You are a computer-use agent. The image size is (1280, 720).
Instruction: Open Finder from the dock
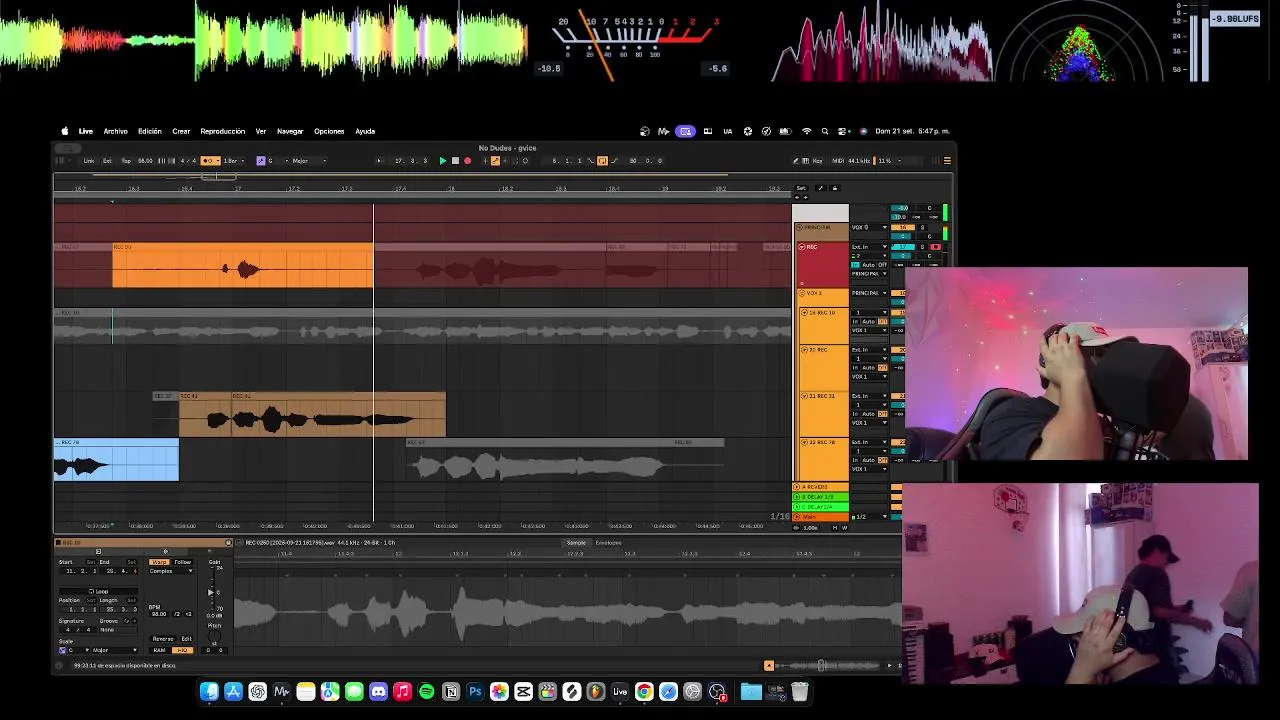[209, 691]
